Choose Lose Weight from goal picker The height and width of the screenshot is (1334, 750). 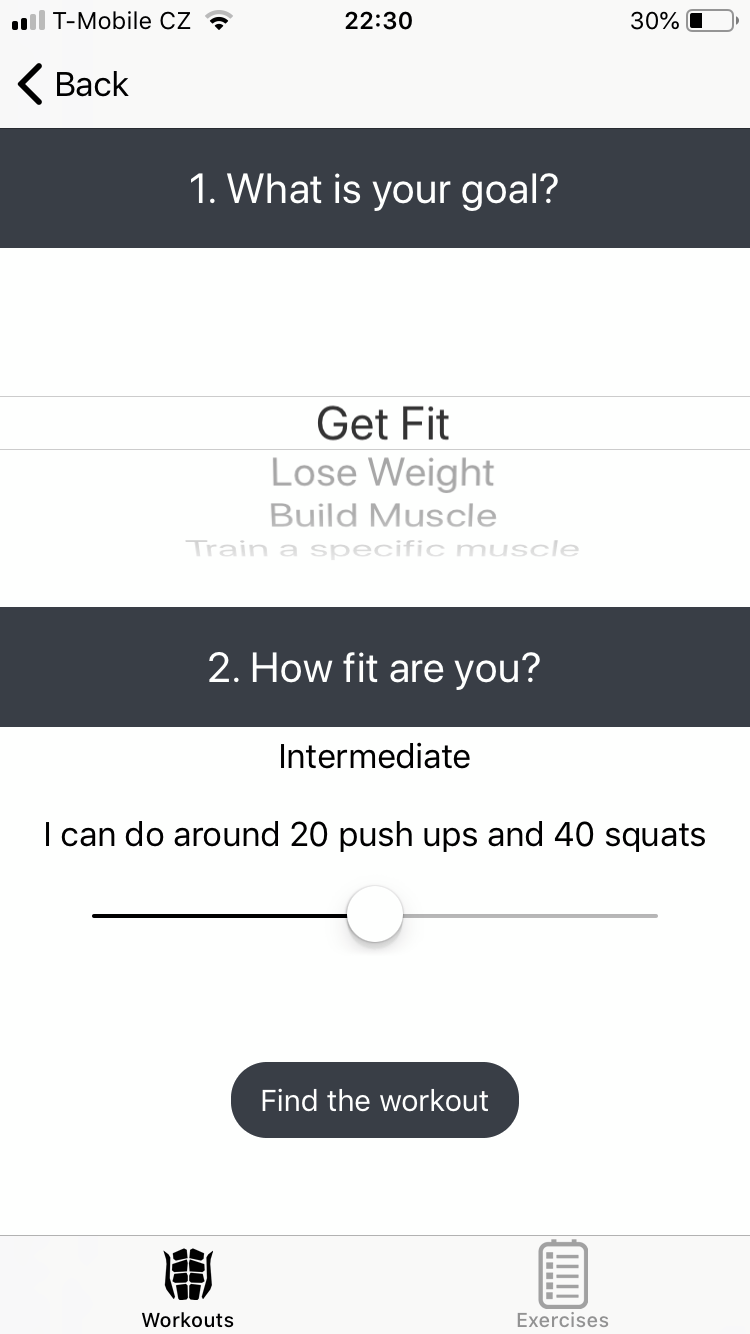[382, 472]
